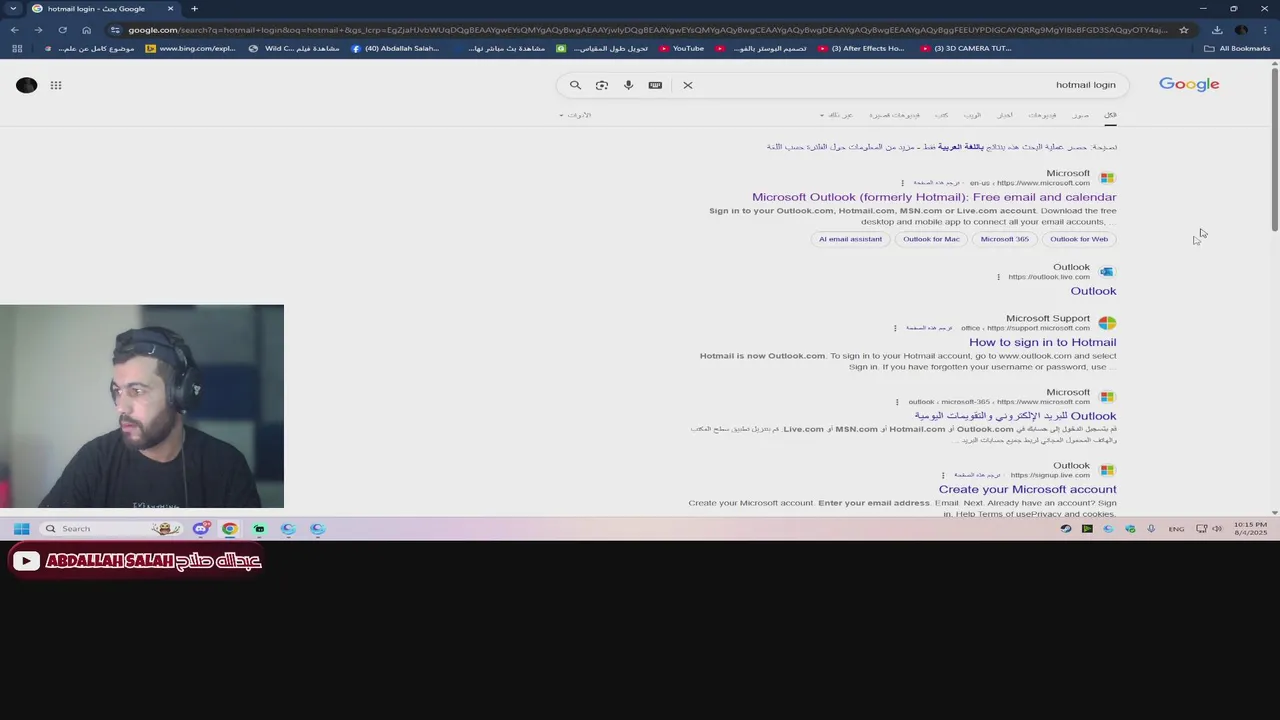Image resolution: width=1280 pixels, height=720 pixels.
Task: Open the After Effects bookmark
Action: point(861,48)
